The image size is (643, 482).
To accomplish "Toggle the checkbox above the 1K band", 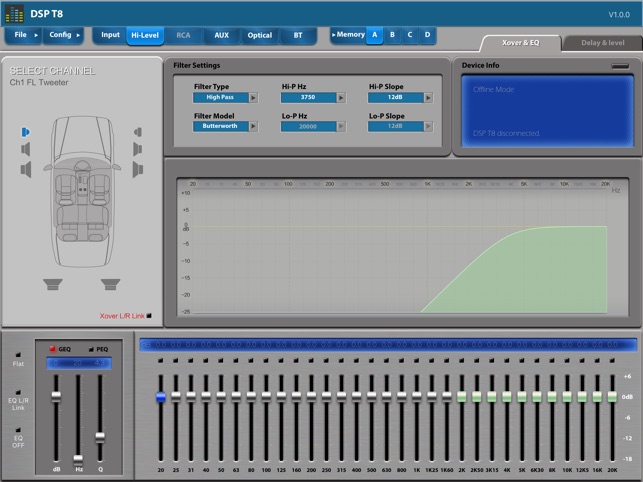I will click(x=417, y=361).
